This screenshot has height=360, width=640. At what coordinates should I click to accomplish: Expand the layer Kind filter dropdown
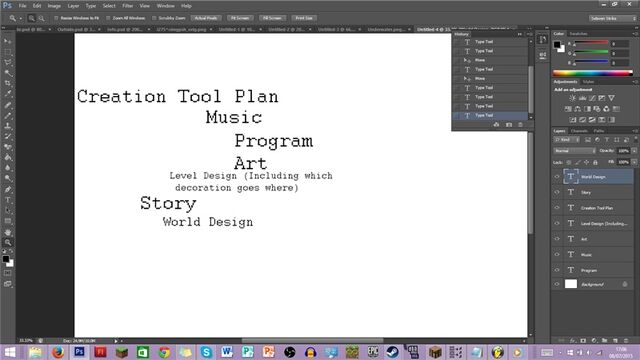click(x=567, y=140)
